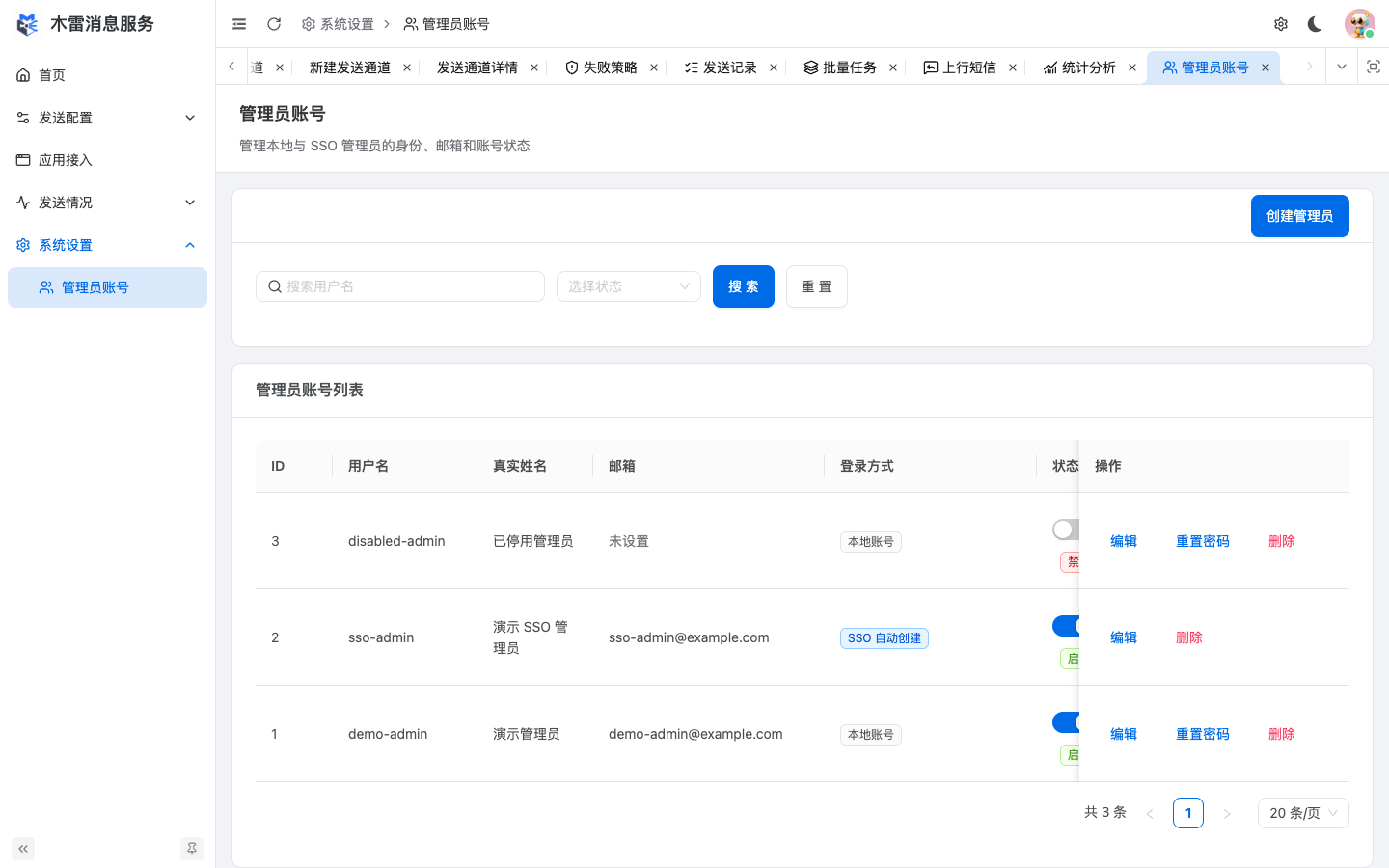The width and height of the screenshot is (1389, 868).
Task: Toggle status switch for demo-admin
Action: point(1066,722)
